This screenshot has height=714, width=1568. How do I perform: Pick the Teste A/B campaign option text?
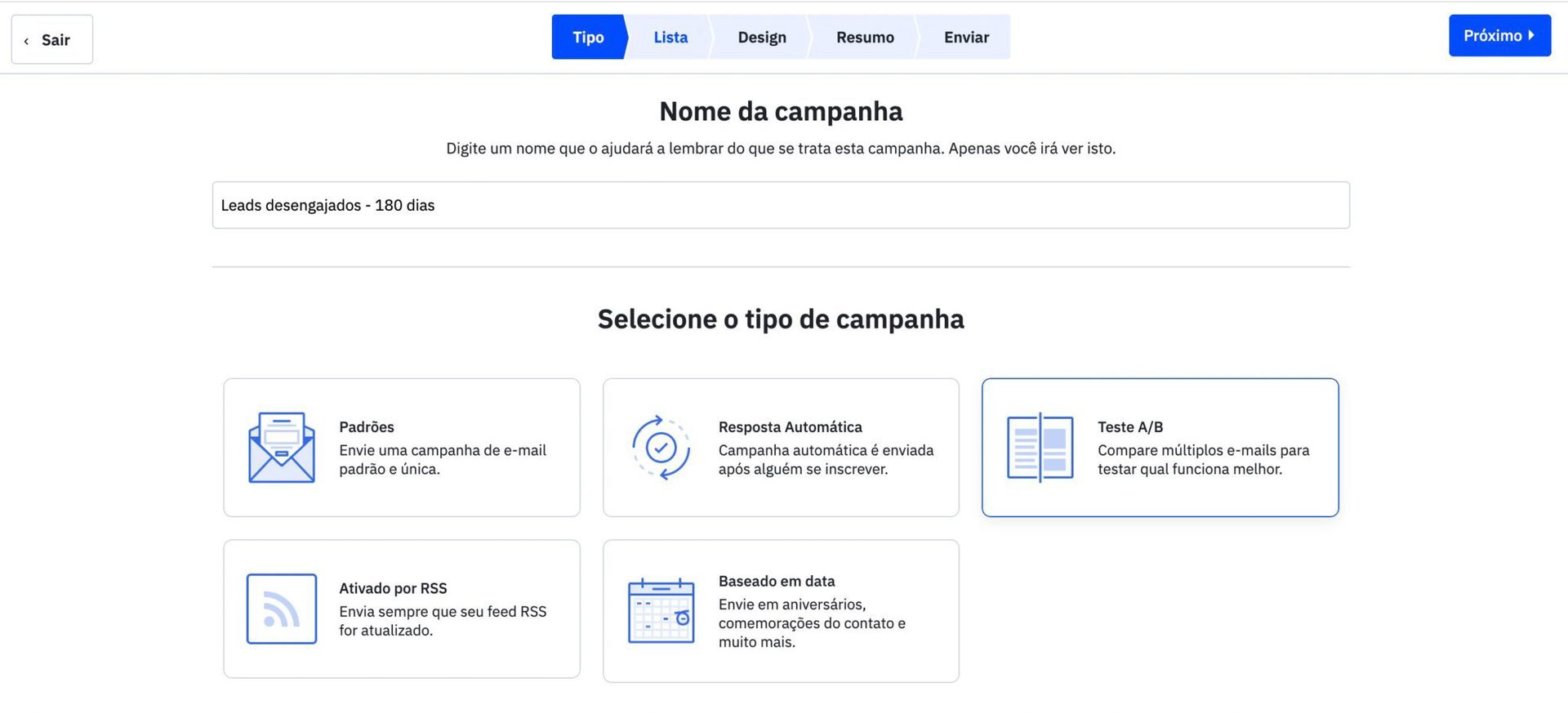tap(1129, 426)
